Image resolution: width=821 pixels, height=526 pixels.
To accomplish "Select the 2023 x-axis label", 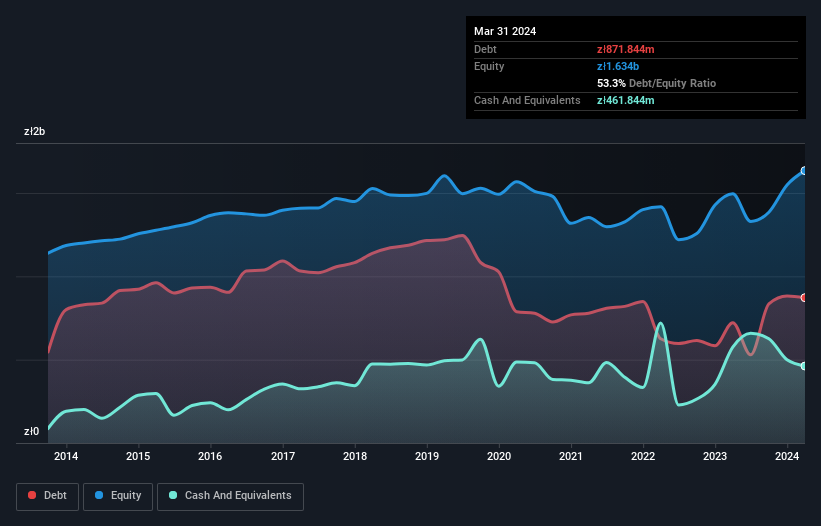I will (x=715, y=456).
